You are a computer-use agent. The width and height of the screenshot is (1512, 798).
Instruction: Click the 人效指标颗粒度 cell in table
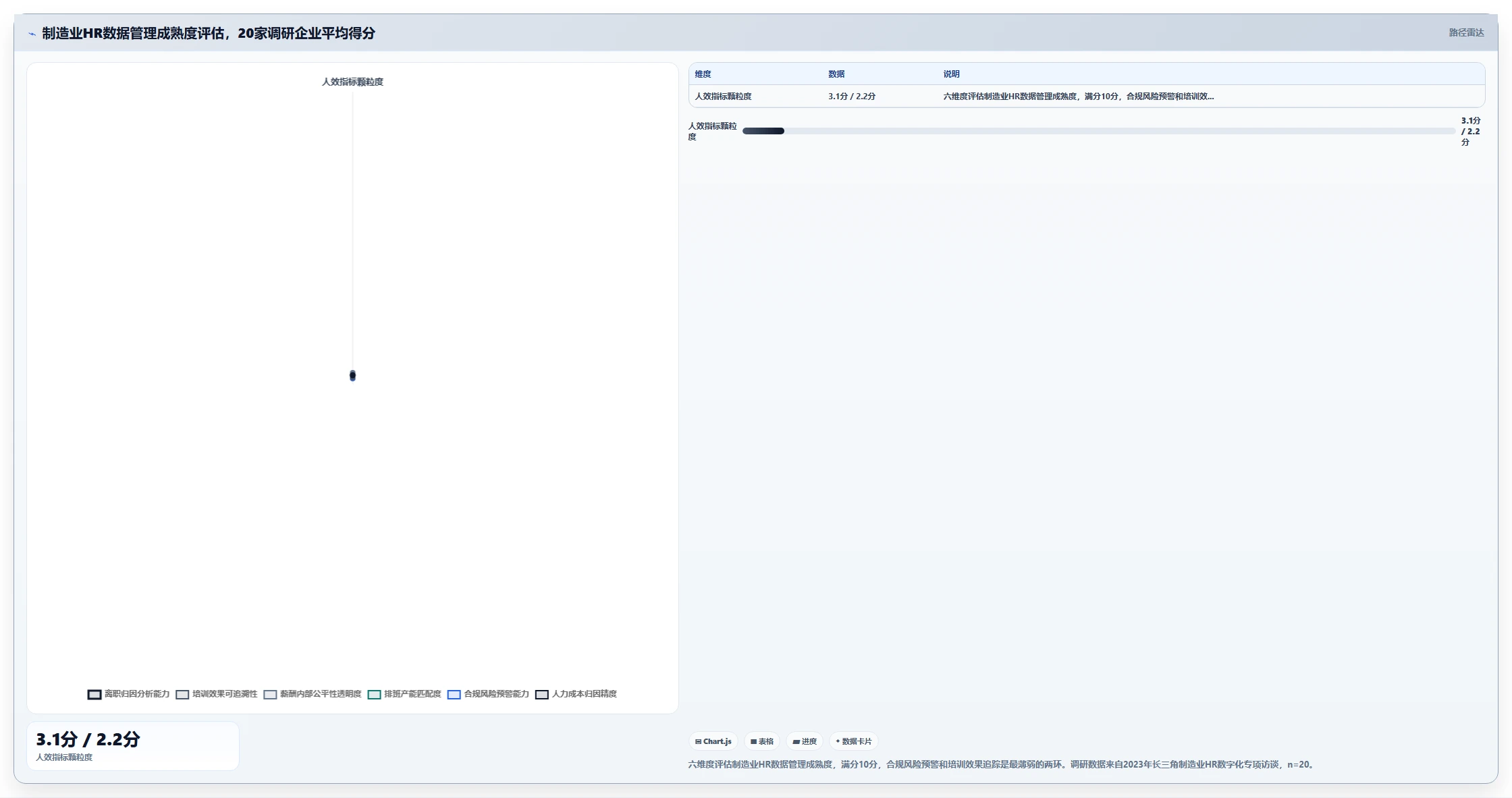pyautogui.click(x=723, y=97)
